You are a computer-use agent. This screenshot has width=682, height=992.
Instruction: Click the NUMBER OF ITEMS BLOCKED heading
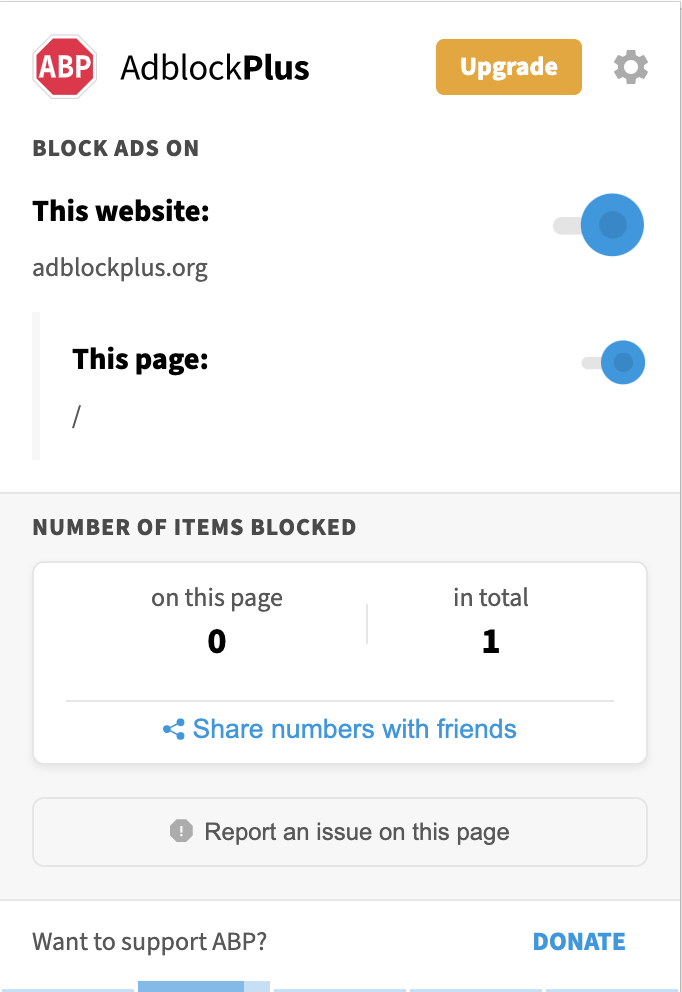point(194,527)
